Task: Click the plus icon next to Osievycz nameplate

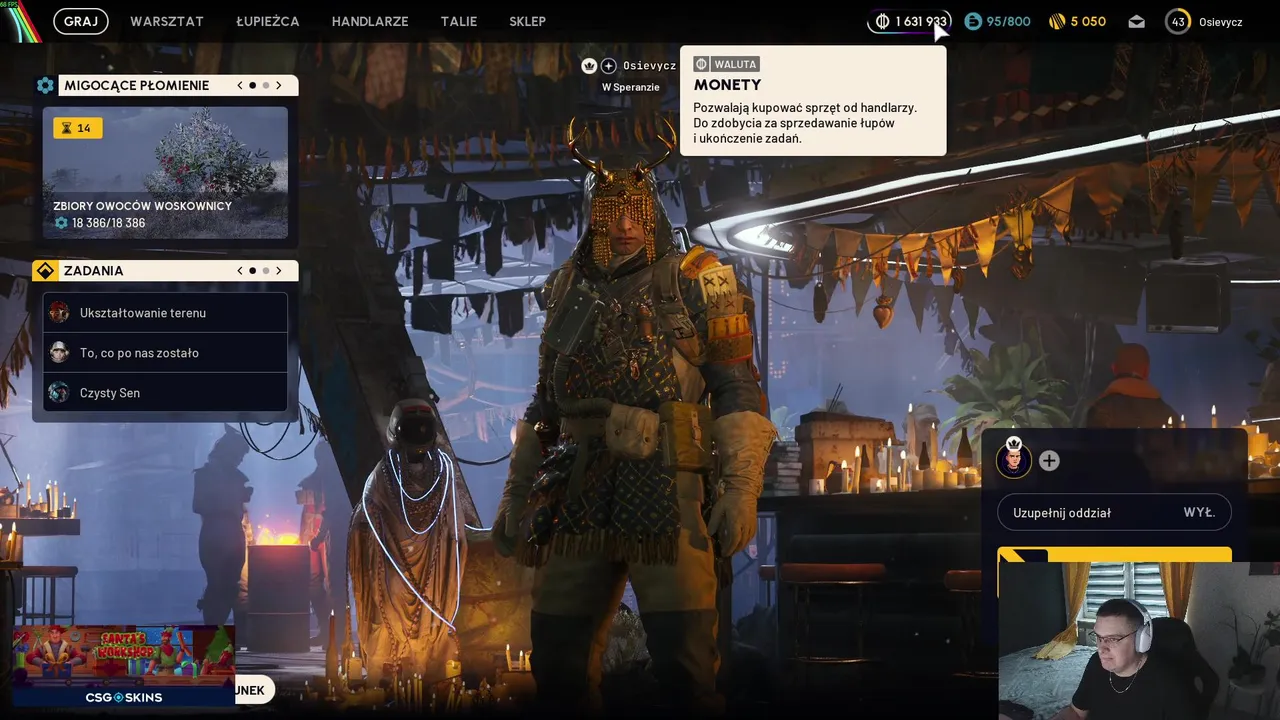Action: pyautogui.click(x=608, y=65)
